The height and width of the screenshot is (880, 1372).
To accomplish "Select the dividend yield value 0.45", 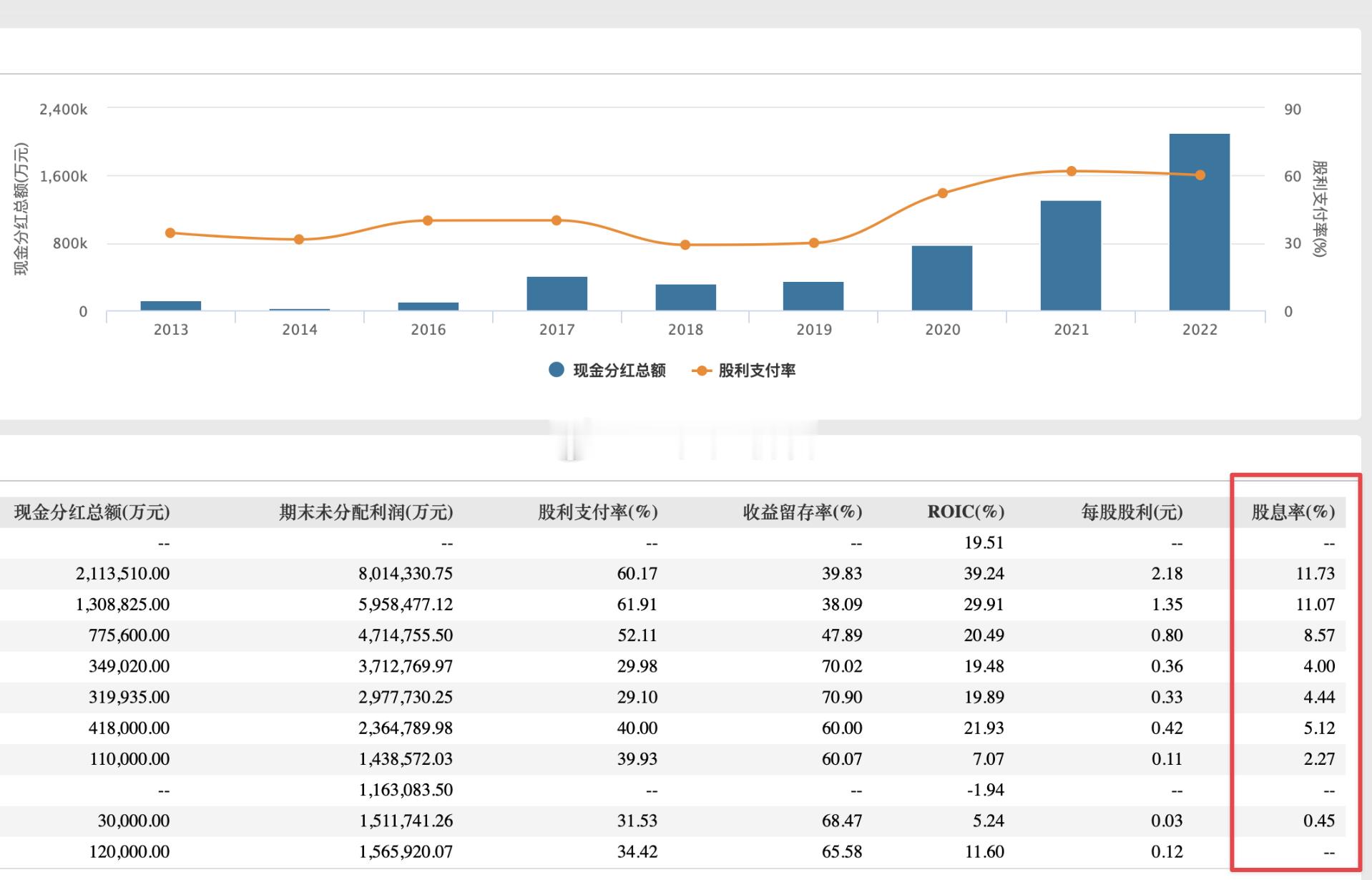I will tap(1320, 821).
